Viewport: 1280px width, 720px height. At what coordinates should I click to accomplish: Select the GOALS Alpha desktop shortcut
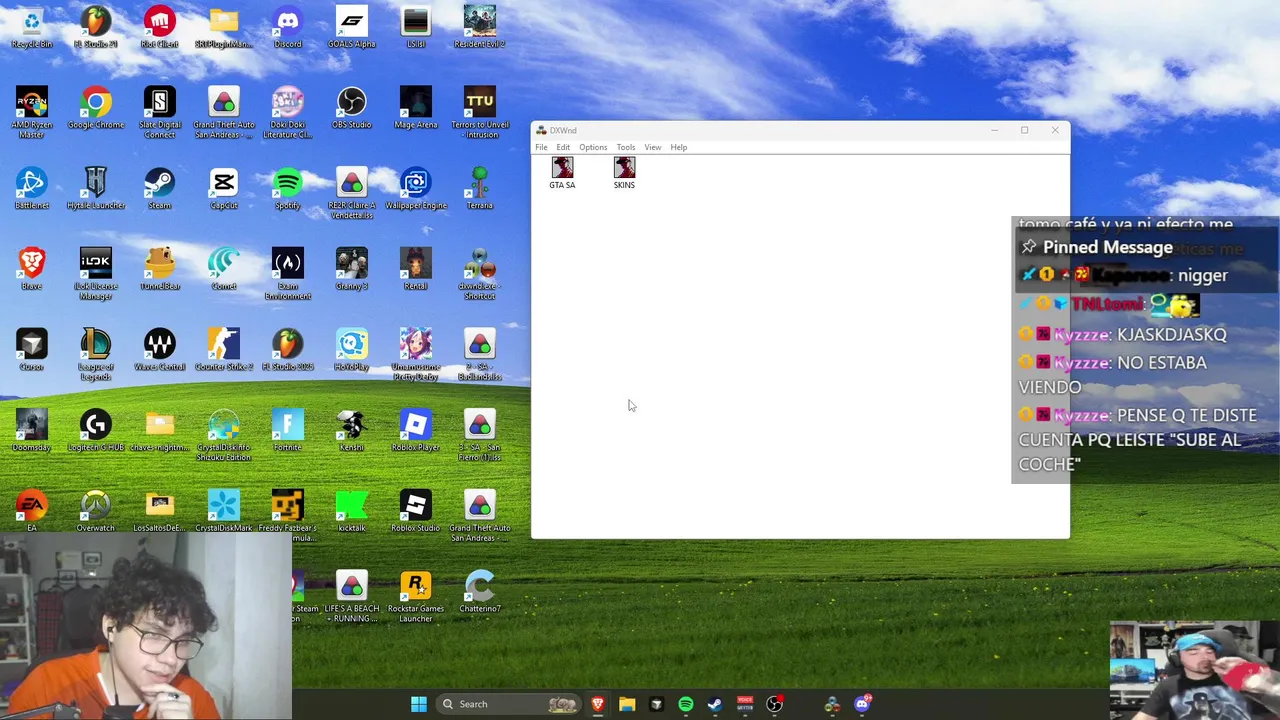tap(352, 27)
